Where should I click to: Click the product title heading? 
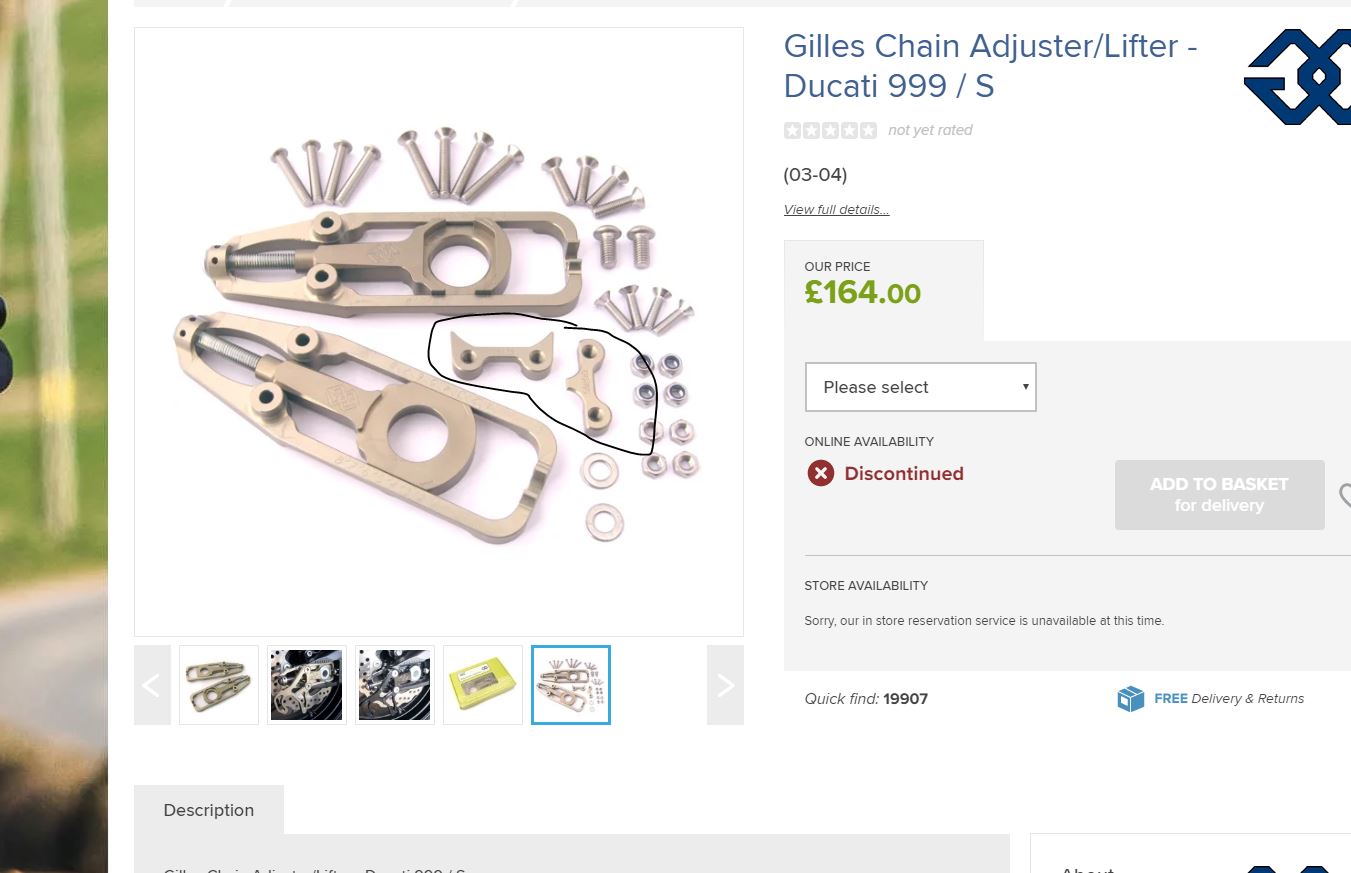tap(990, 66)
